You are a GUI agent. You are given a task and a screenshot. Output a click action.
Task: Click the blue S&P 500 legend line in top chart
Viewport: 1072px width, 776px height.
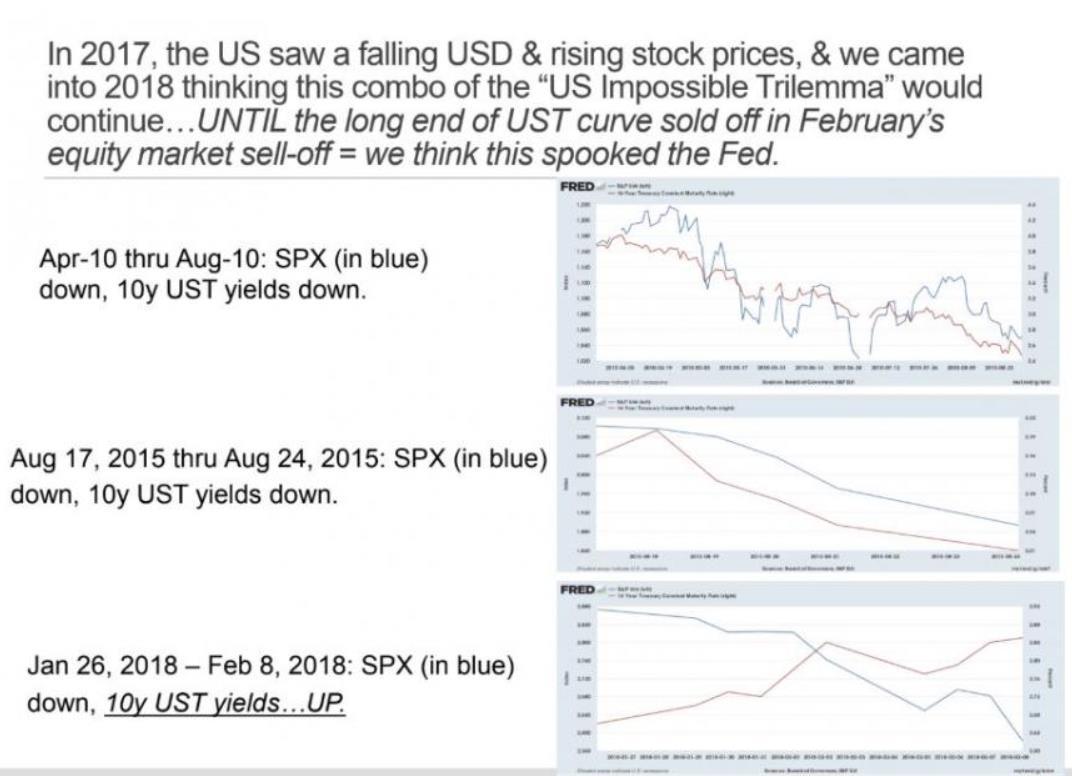point(612,184)
